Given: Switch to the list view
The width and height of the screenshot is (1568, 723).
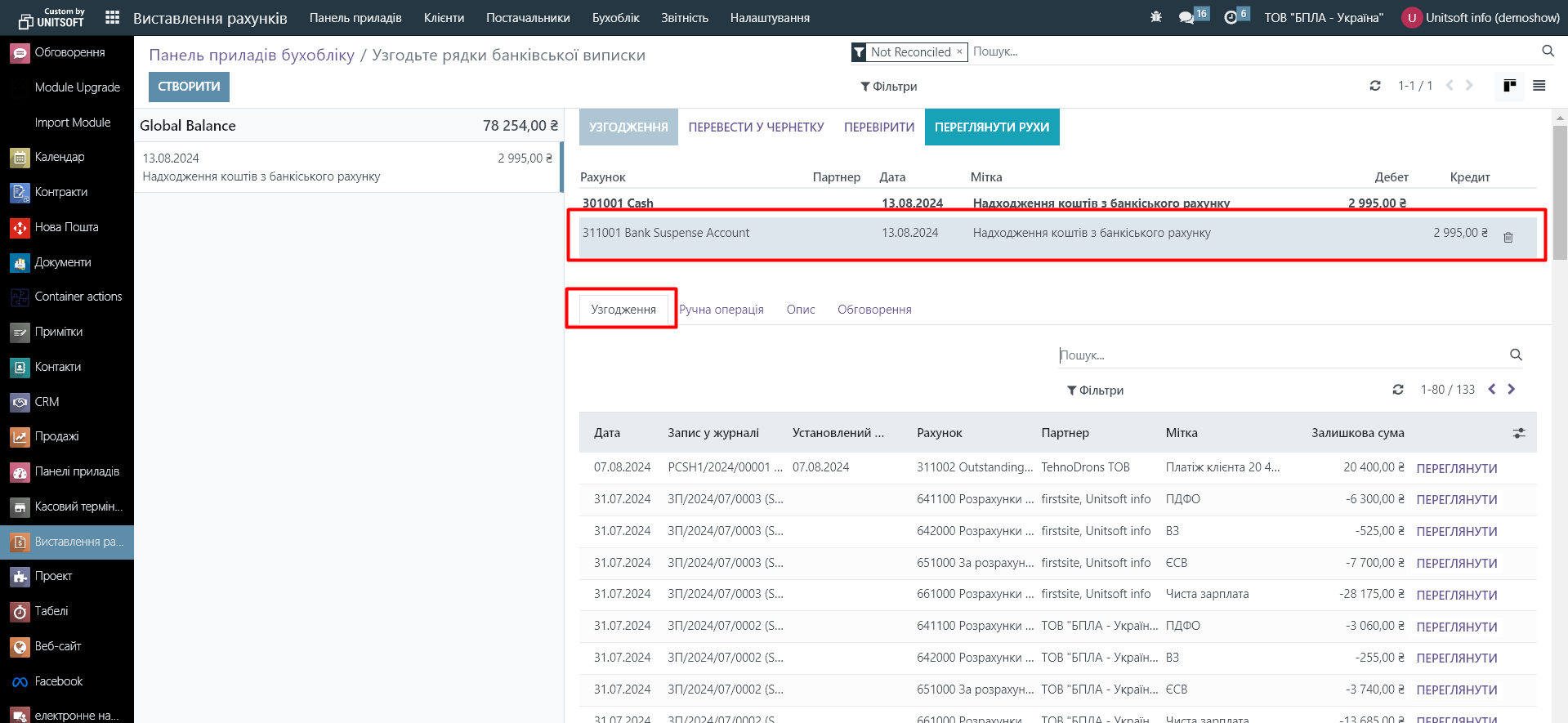Looking at the screenshot, I should [1539, 86].
